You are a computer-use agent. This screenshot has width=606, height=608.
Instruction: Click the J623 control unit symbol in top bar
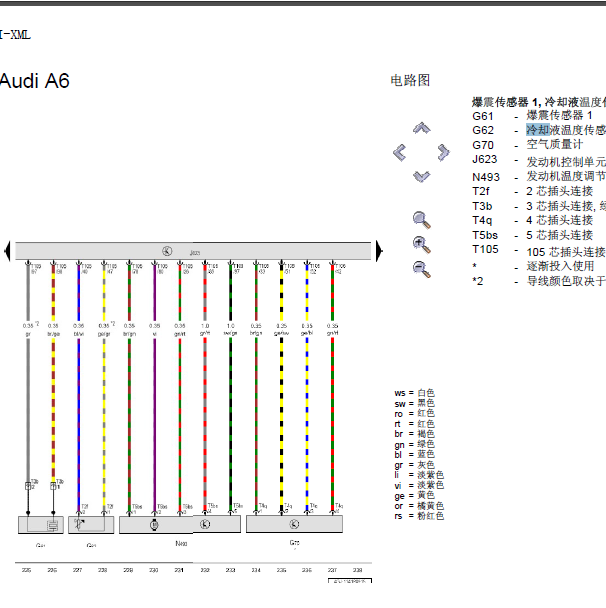point(167,251)
